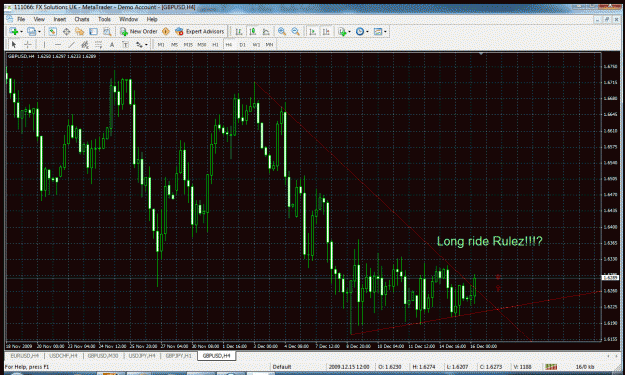Open the Navigator panel icon

(x=80, y=31)
